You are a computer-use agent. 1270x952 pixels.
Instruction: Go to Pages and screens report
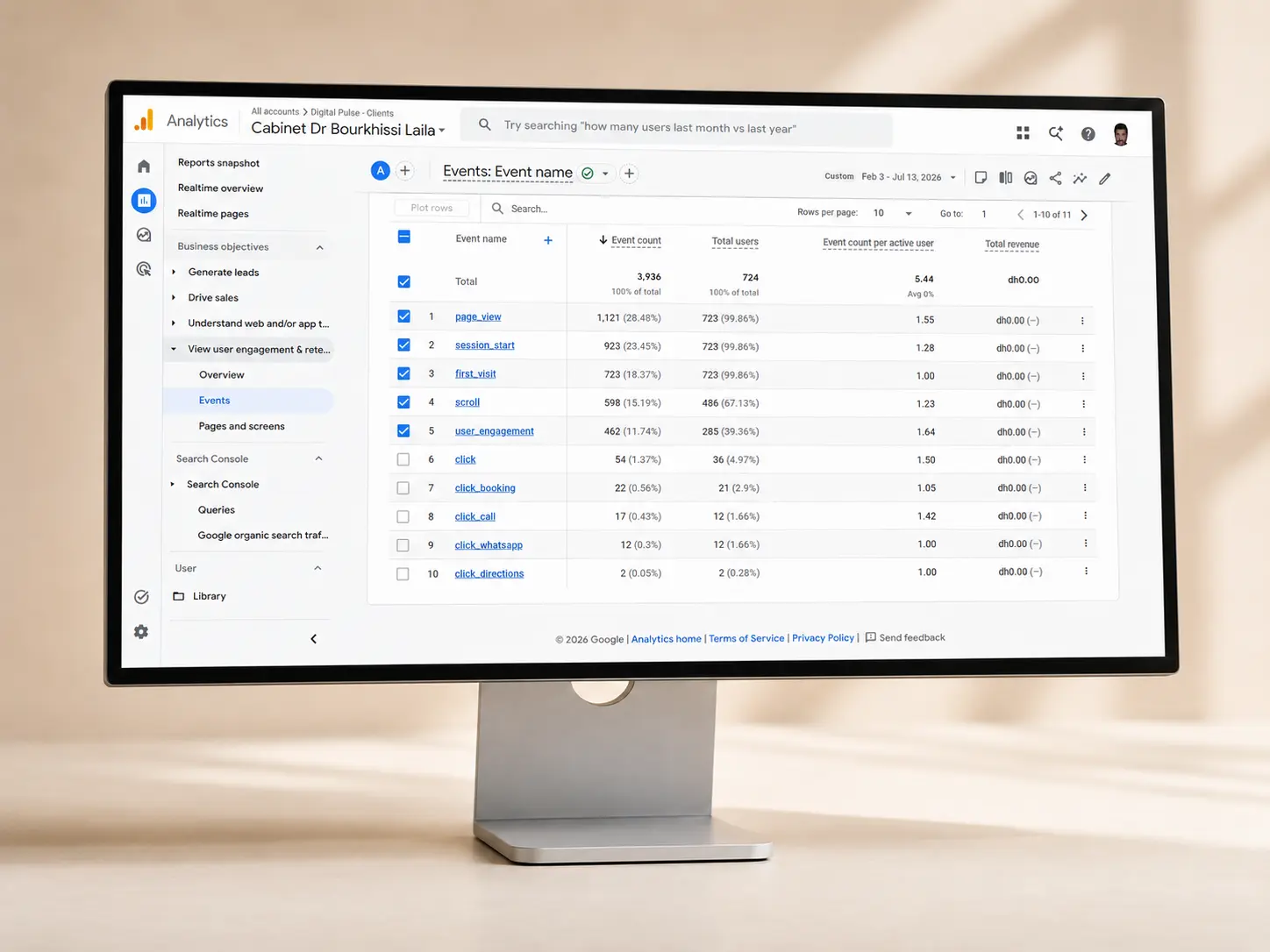pos(242,426)
